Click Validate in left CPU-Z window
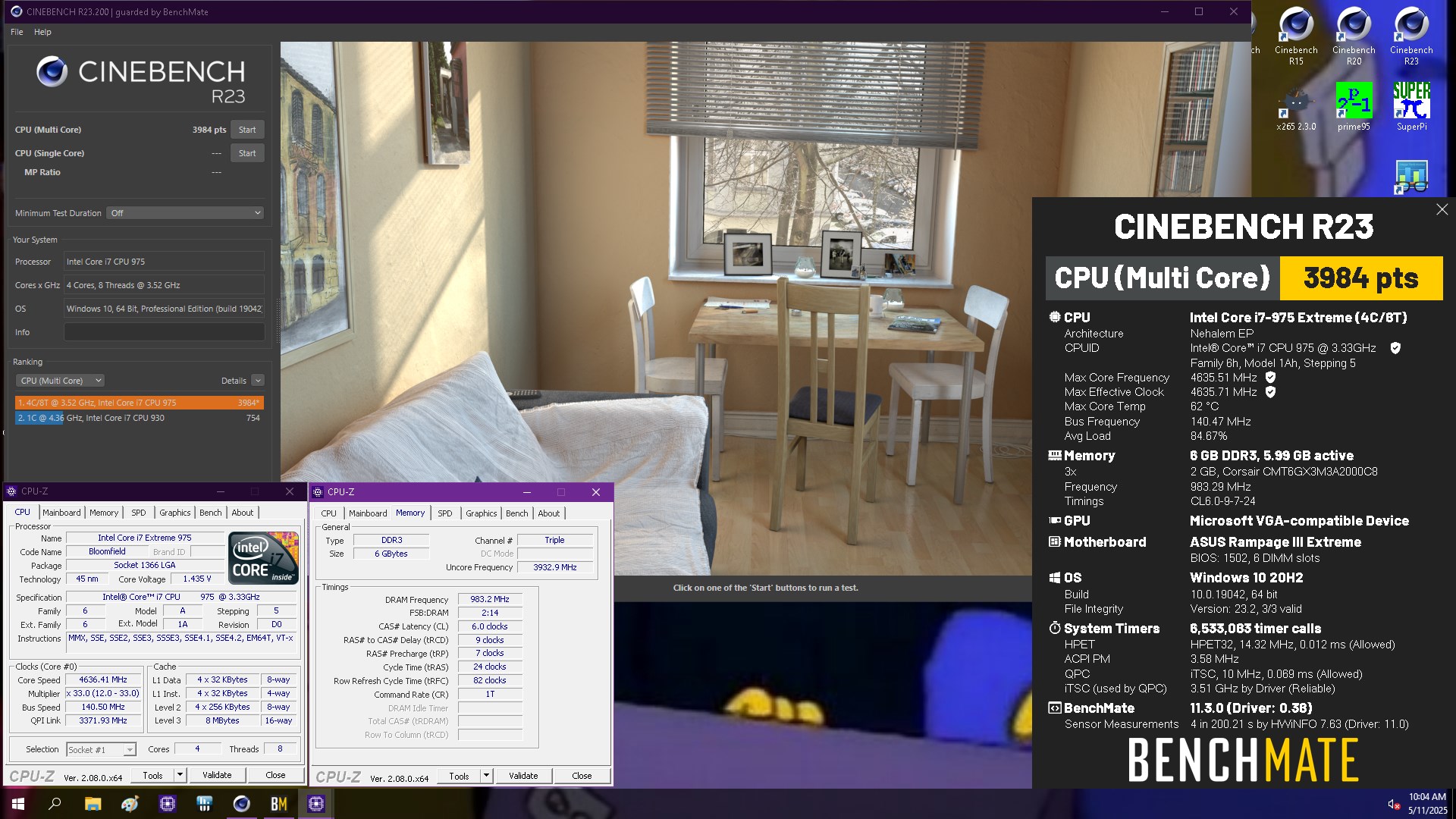Viewport: 1456px width, 819px height. click(217, 776)
